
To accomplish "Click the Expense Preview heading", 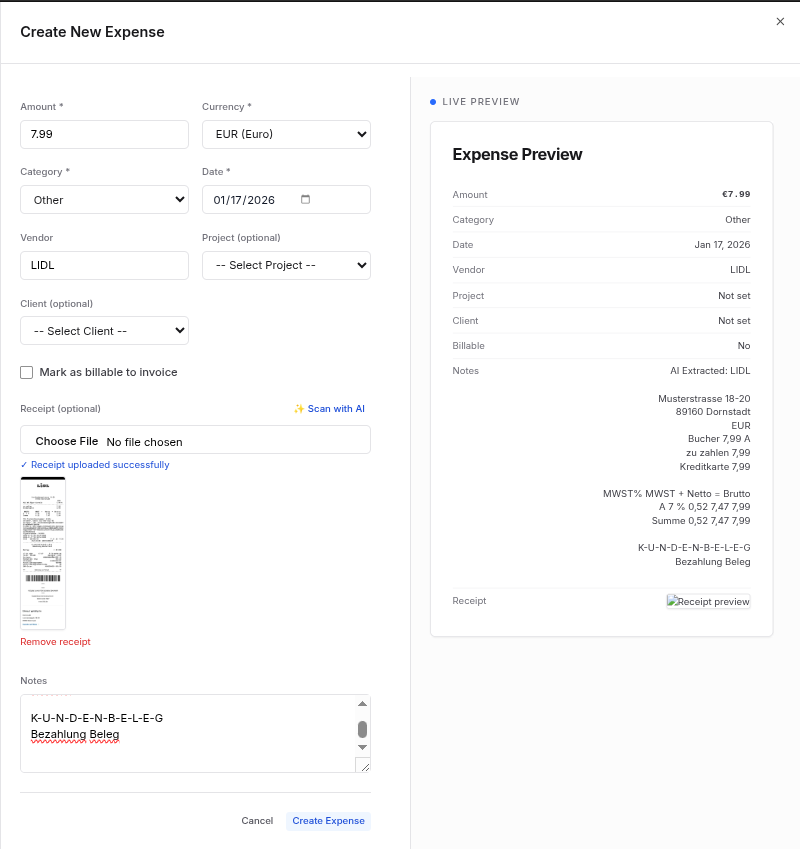I will [x=517, y=154].
